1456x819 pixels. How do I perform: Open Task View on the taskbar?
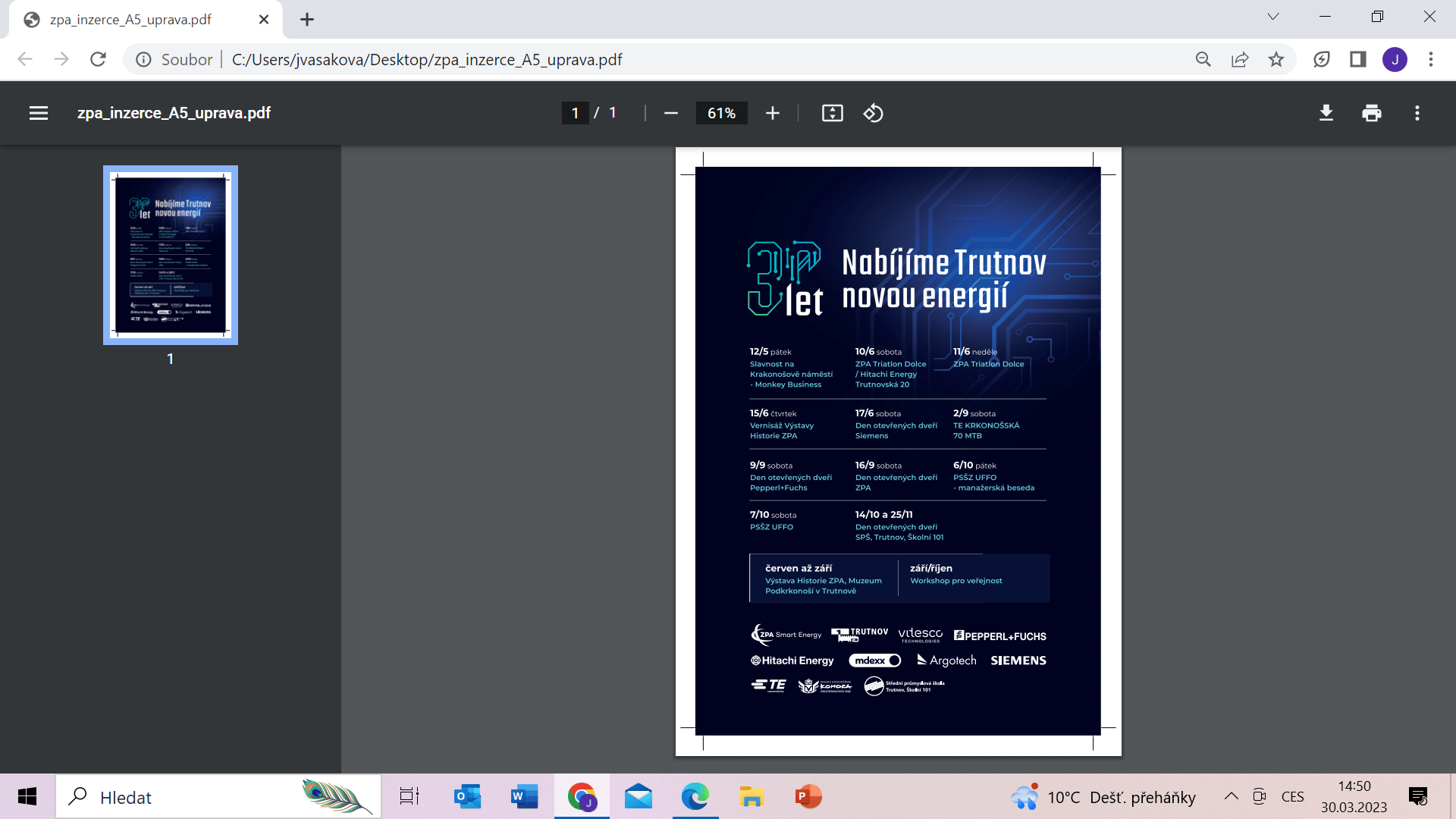click(x=409, y=797)
